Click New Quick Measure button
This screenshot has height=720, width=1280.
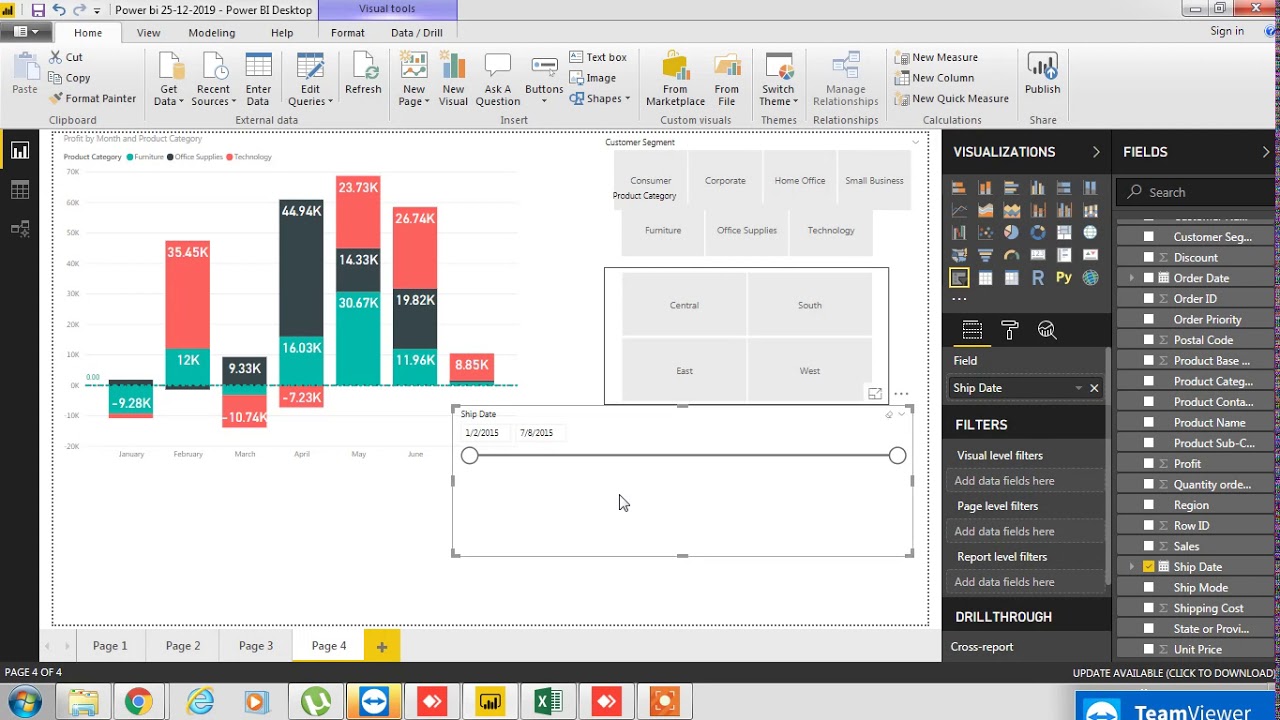coord(951,98)
